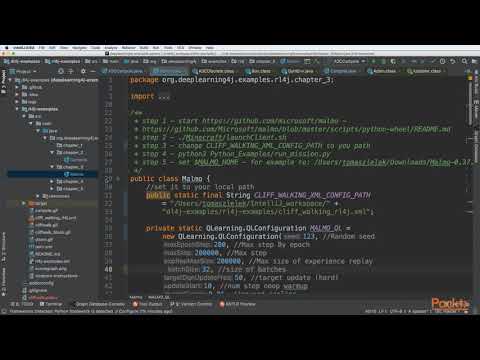The image size is (480, 360).
Task: Open the Navigate menu
Action: click(x=79, y=48)
